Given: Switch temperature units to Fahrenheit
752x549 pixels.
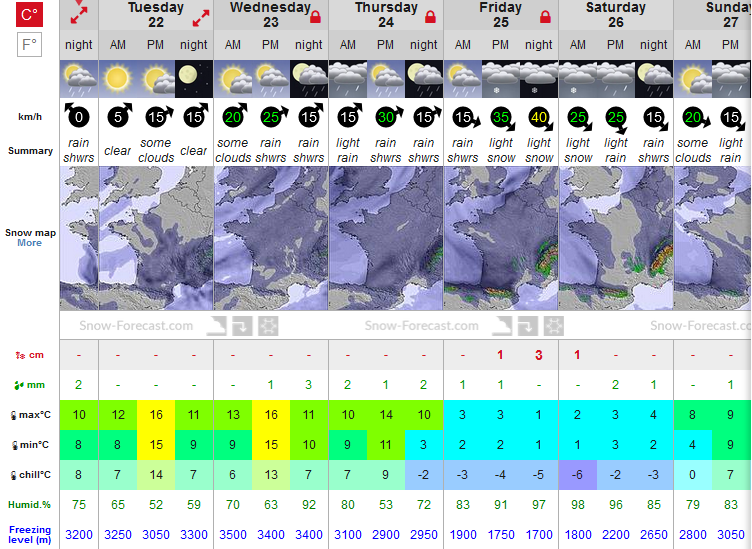Looking at the screenshot, I should click(x=29, y=45).
